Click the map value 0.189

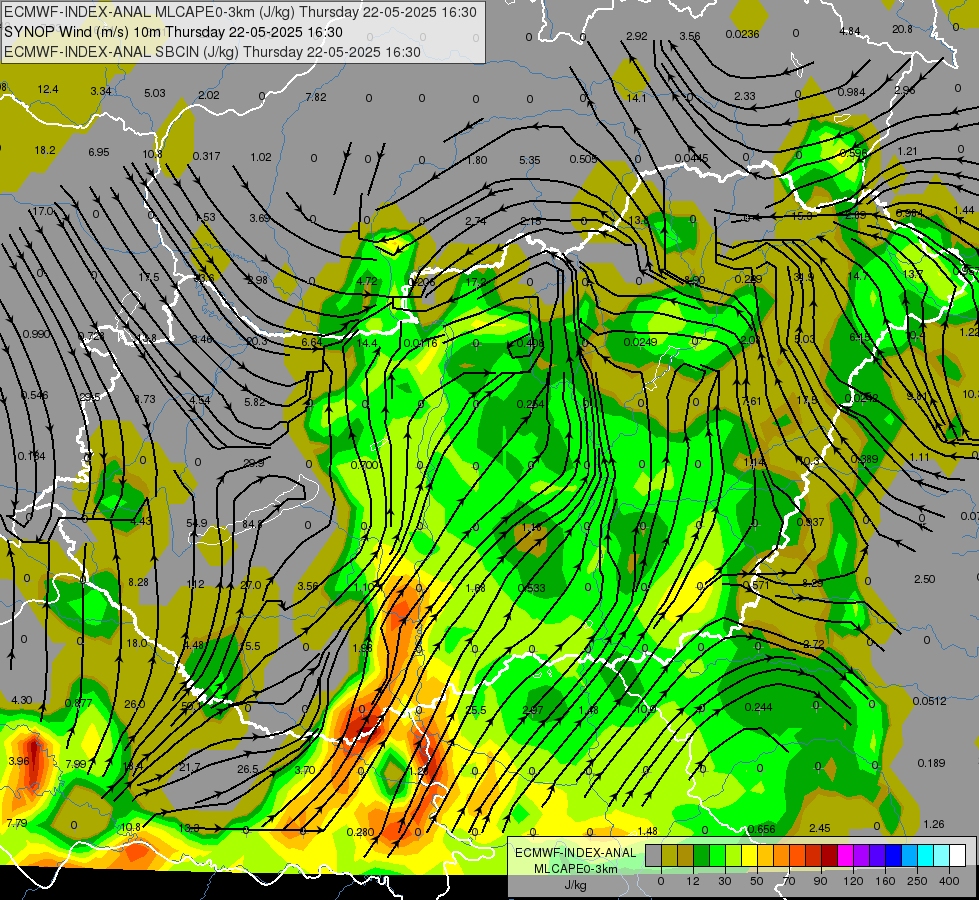932,763
